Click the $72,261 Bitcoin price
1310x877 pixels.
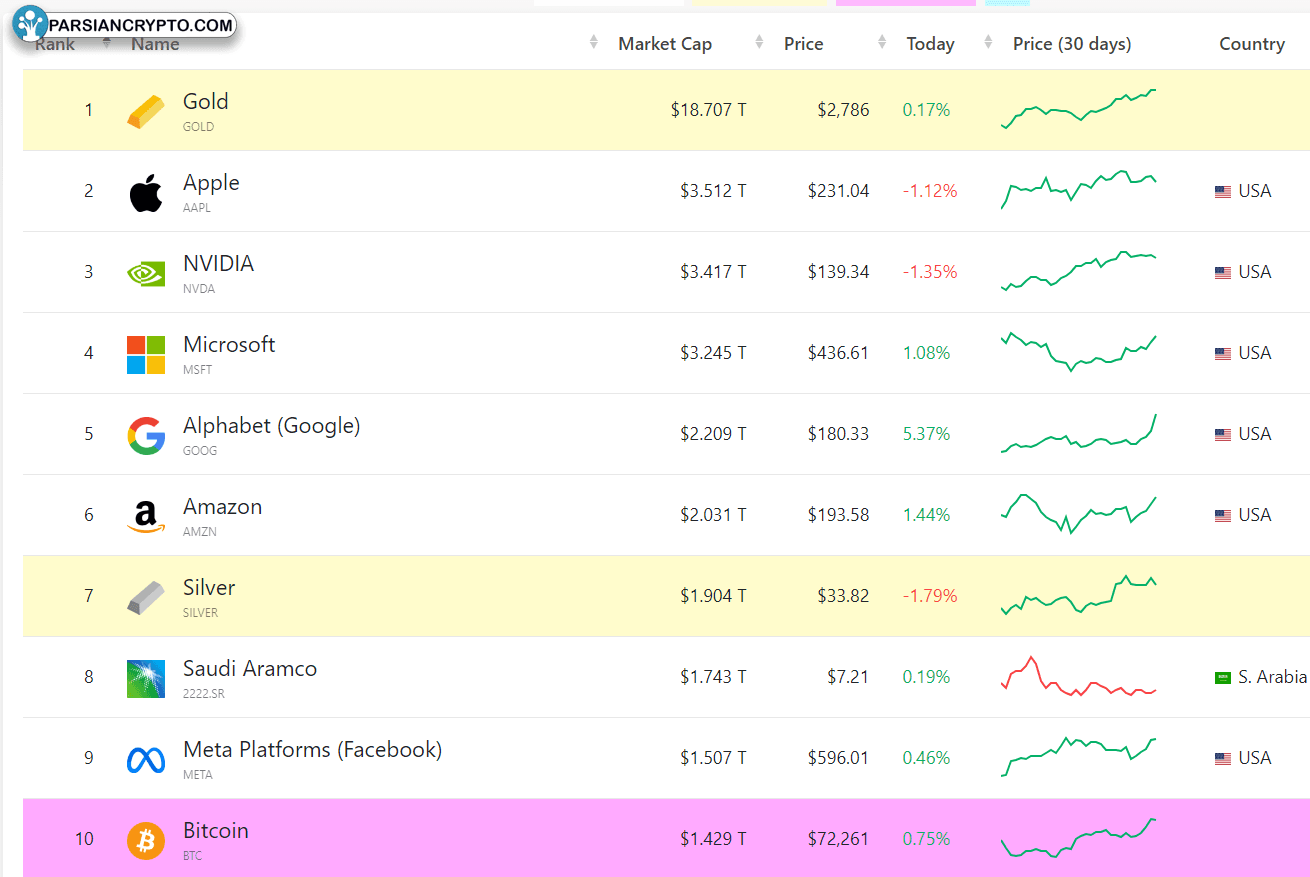click(838, 839)
